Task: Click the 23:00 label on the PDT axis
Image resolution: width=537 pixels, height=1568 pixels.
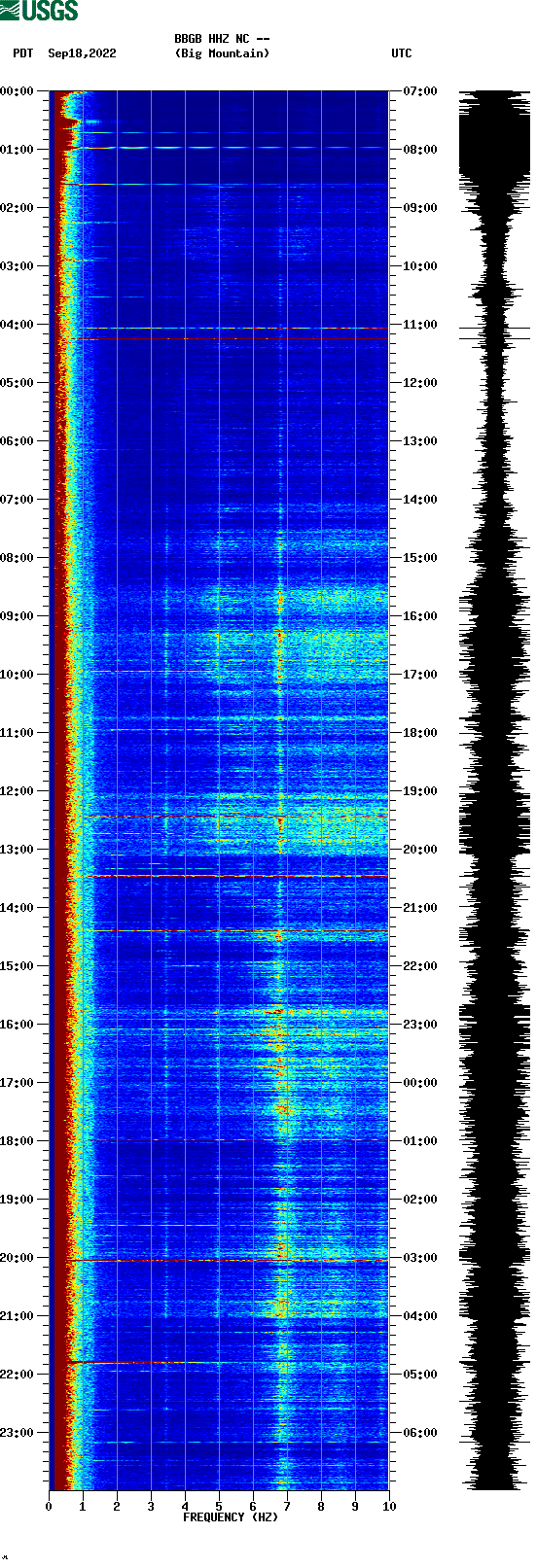Action: 18,1433
